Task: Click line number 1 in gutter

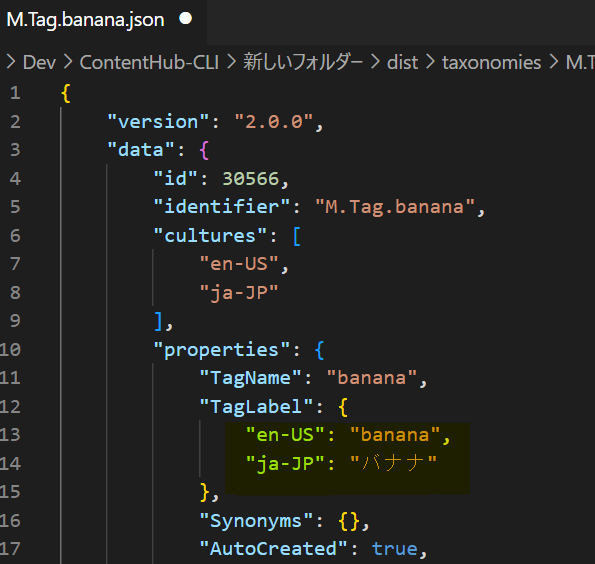Action: pyautogui.click(x=15, y=93)
